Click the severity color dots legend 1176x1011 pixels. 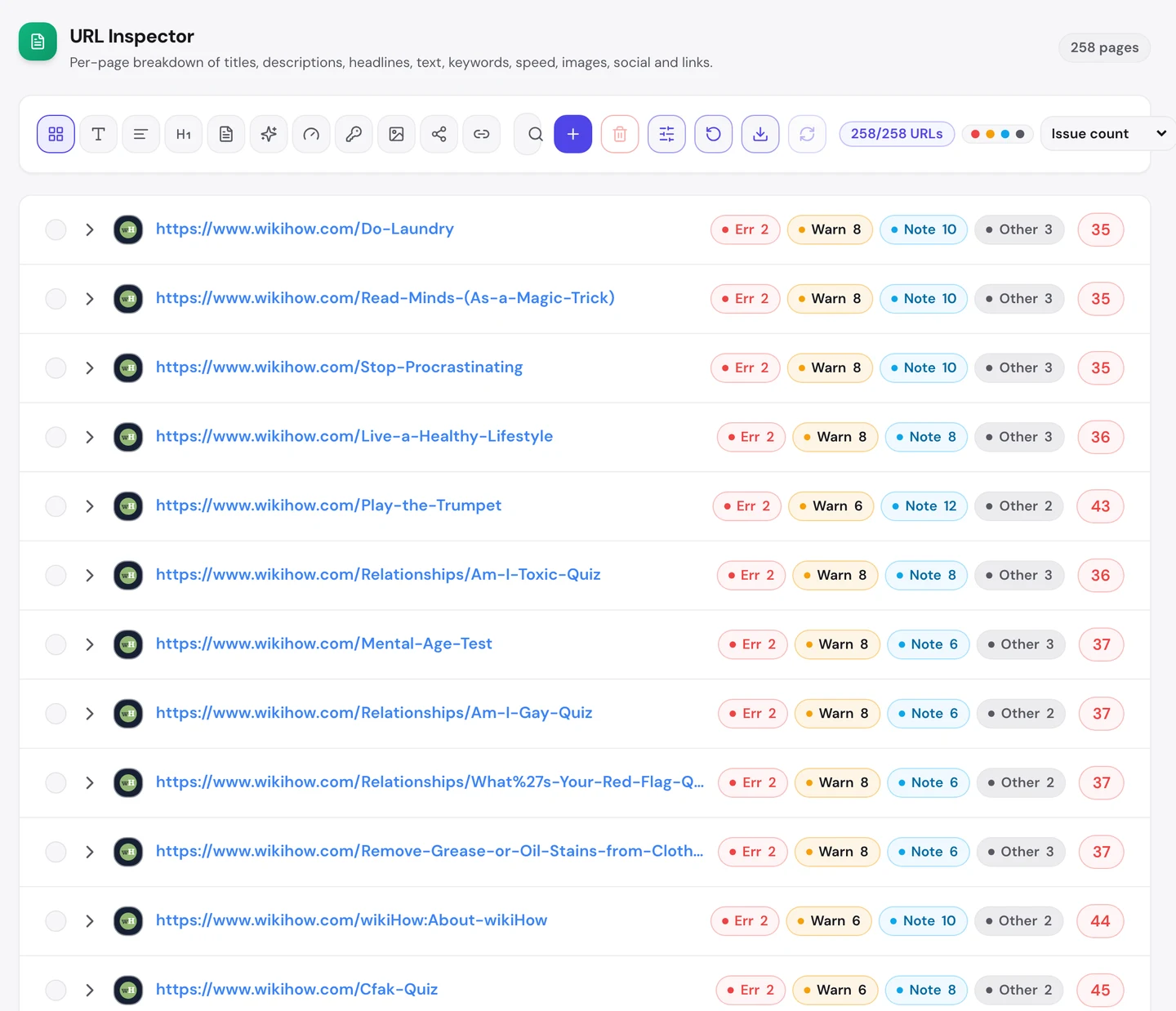tap(997, 134)
